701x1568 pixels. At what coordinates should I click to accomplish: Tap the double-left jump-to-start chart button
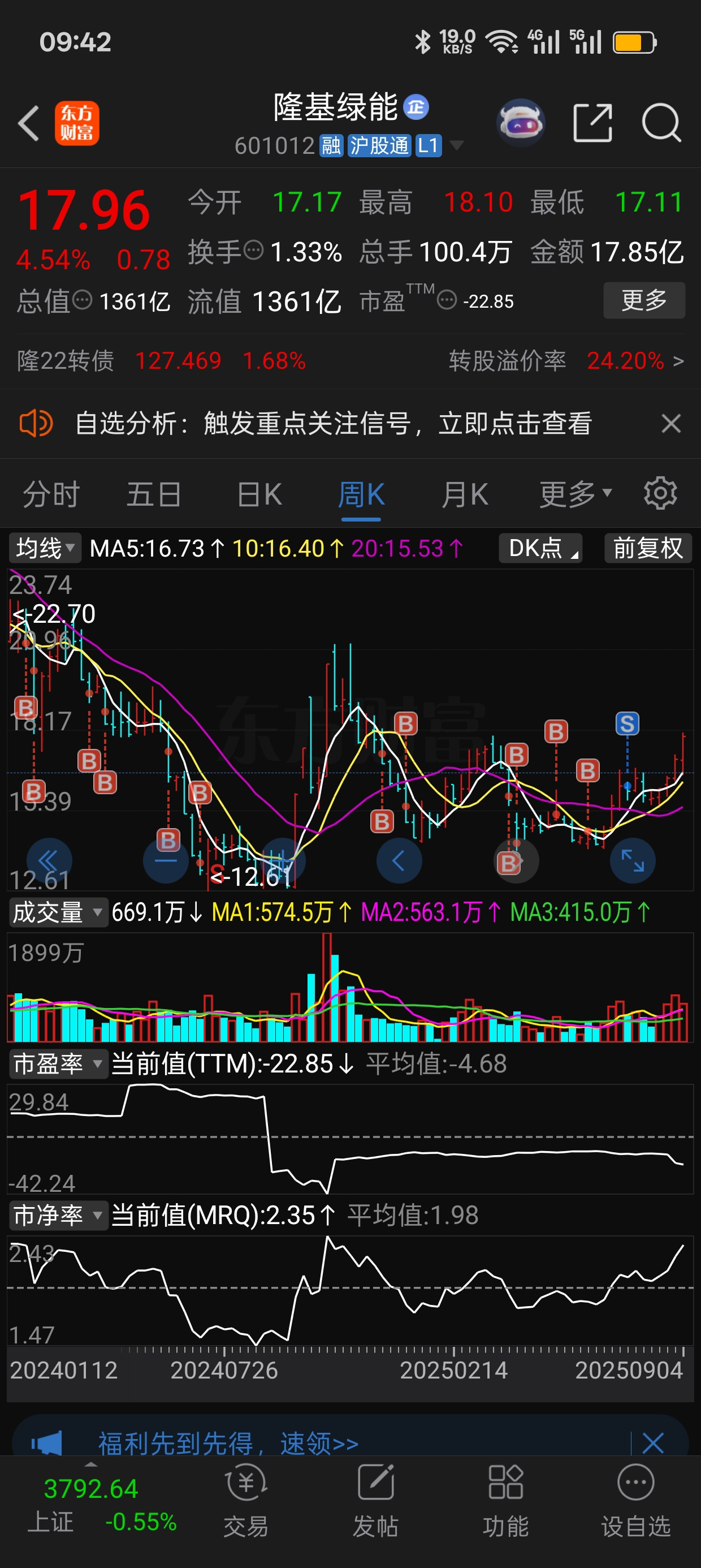coord(49,861)
